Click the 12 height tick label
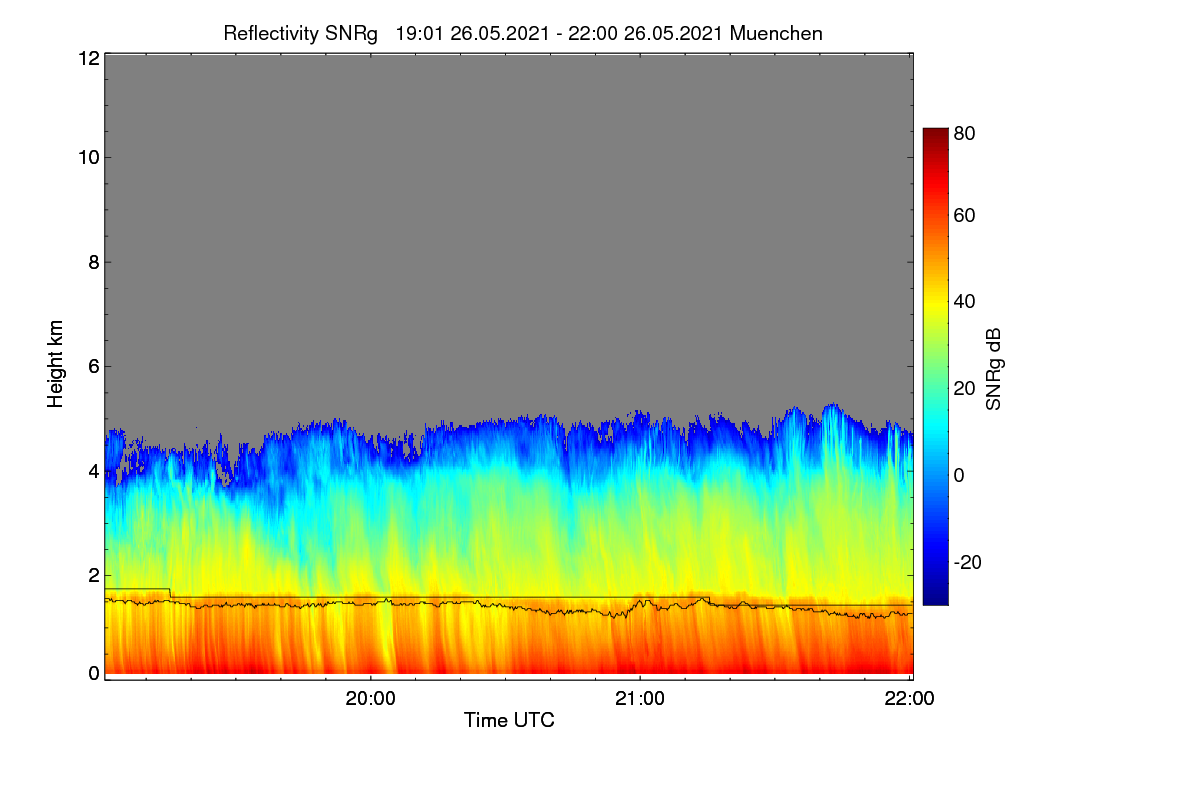 tap(87, 58)
